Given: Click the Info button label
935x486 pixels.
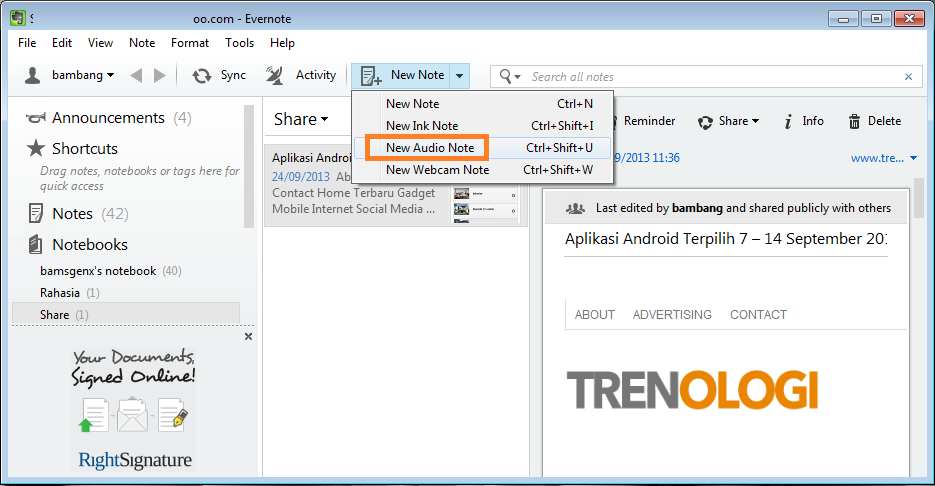Looking at the screenshot, I should (813, 121).
